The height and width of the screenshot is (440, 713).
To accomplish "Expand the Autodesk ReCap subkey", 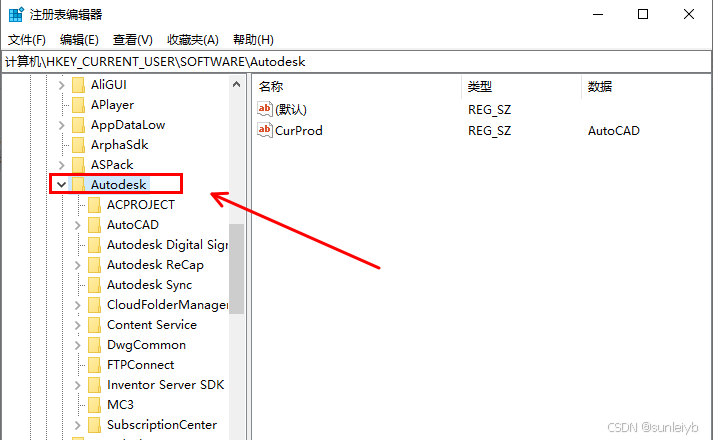I will pyautogui.click(x=77, y=265).
